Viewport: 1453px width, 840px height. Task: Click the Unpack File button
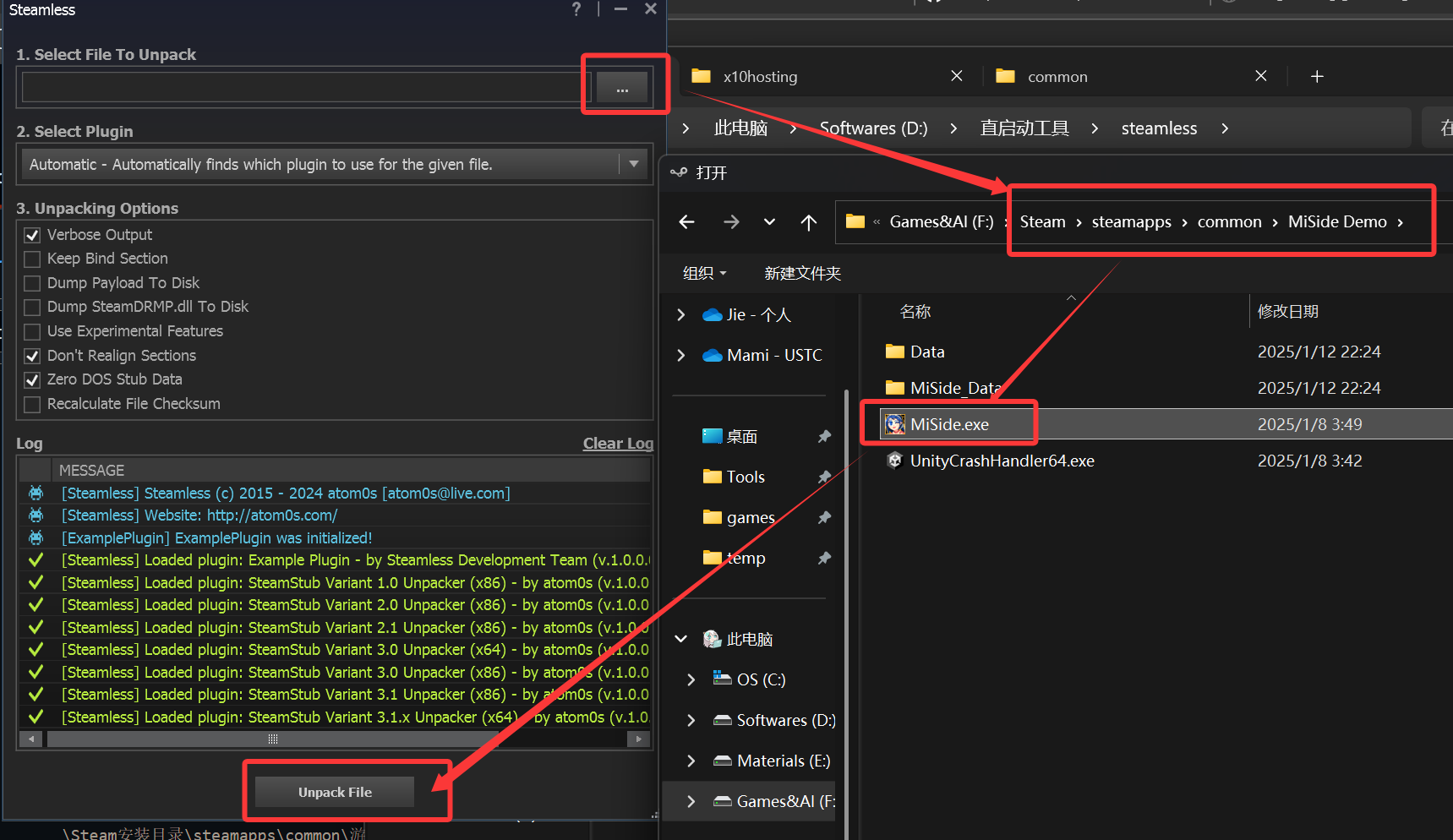(335, 792)
